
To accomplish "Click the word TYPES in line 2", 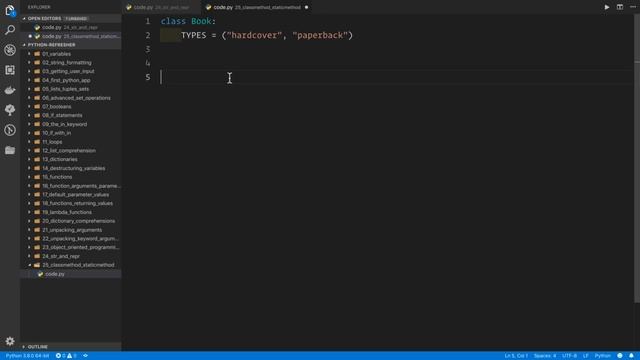I will pyautogui.click(x=193, y=35).
